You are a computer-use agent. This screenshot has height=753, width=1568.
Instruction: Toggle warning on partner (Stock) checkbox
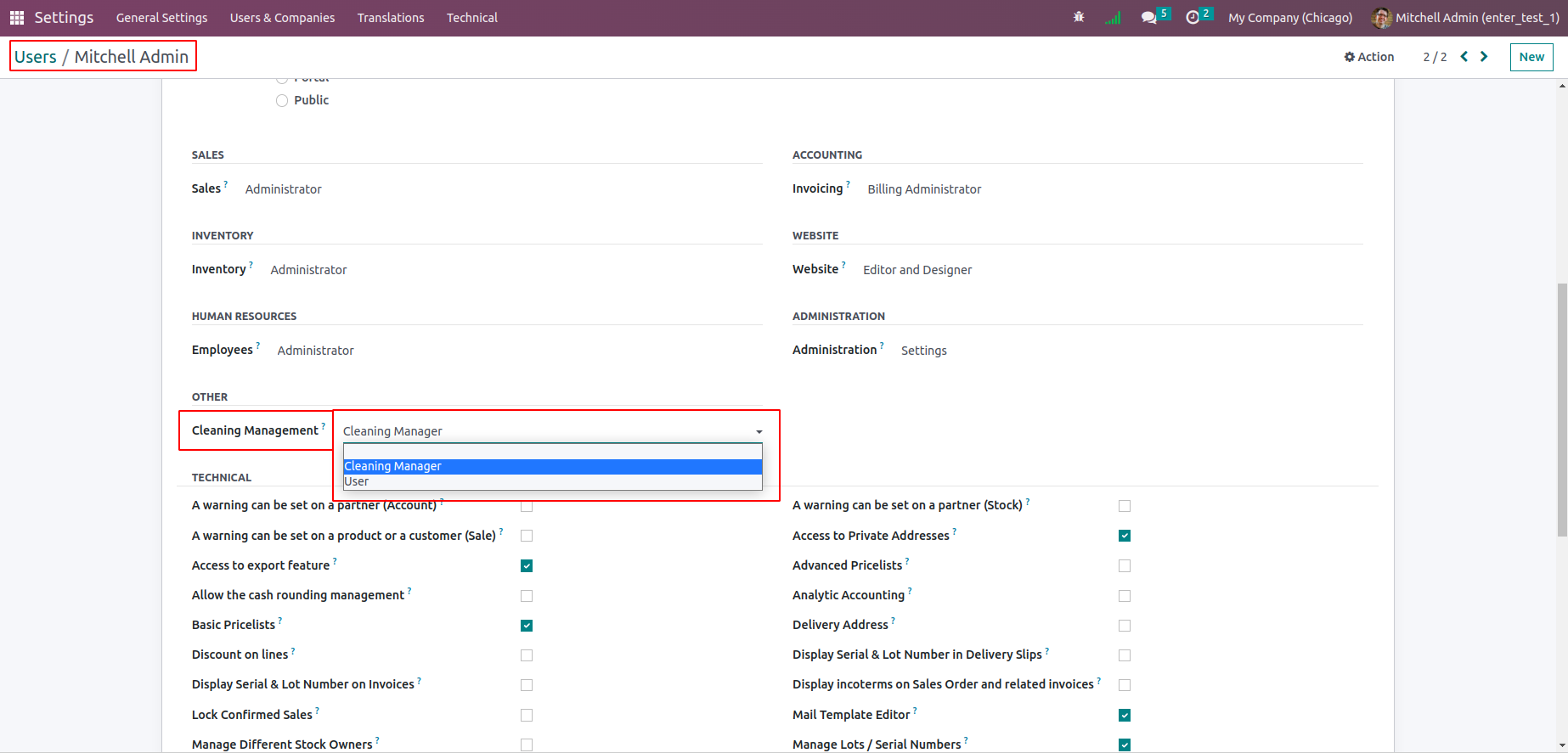click(1125, 506)
